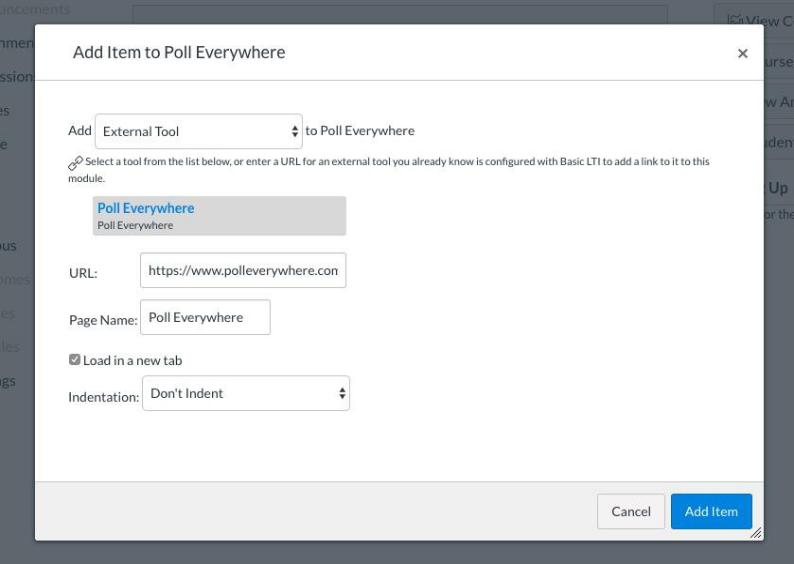Image resolution: width=794 pixels, height=564 pixels.
Task: Select Poll Everywhere tool from the list
Action: [219, 216]
